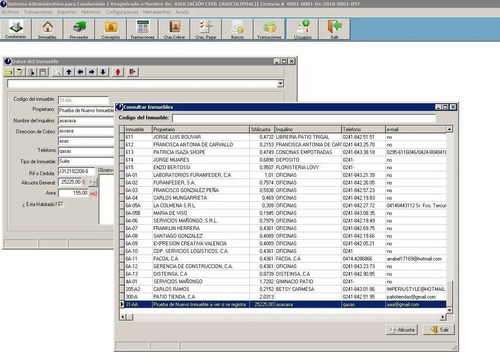Click the small button next to Alicuota General

93,182
